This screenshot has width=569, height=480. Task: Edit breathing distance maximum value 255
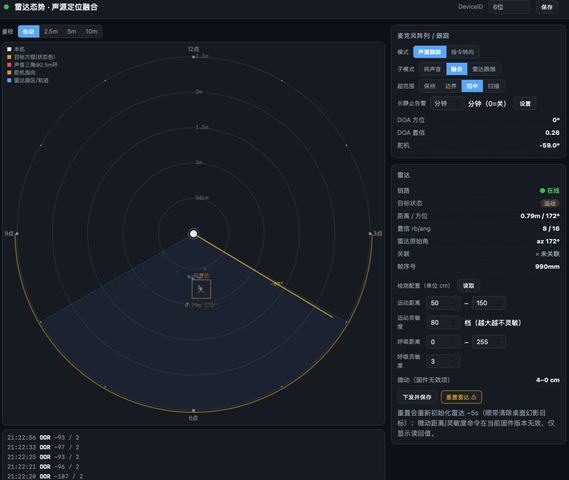[x=489, y=342]
